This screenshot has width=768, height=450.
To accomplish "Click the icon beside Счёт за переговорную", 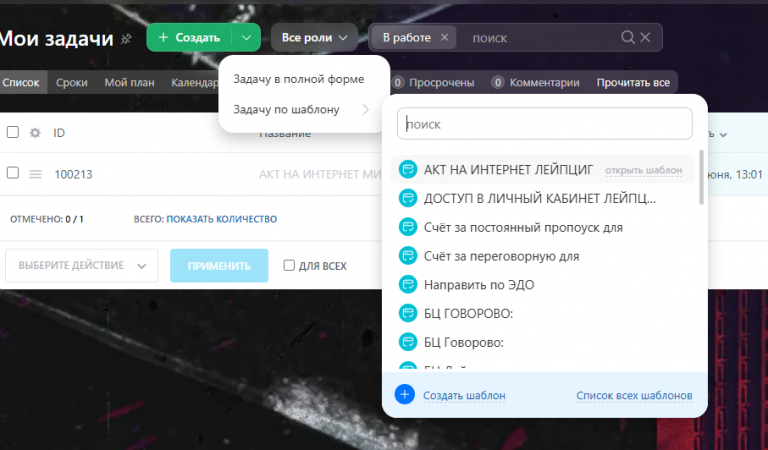I will click(408, 256).
